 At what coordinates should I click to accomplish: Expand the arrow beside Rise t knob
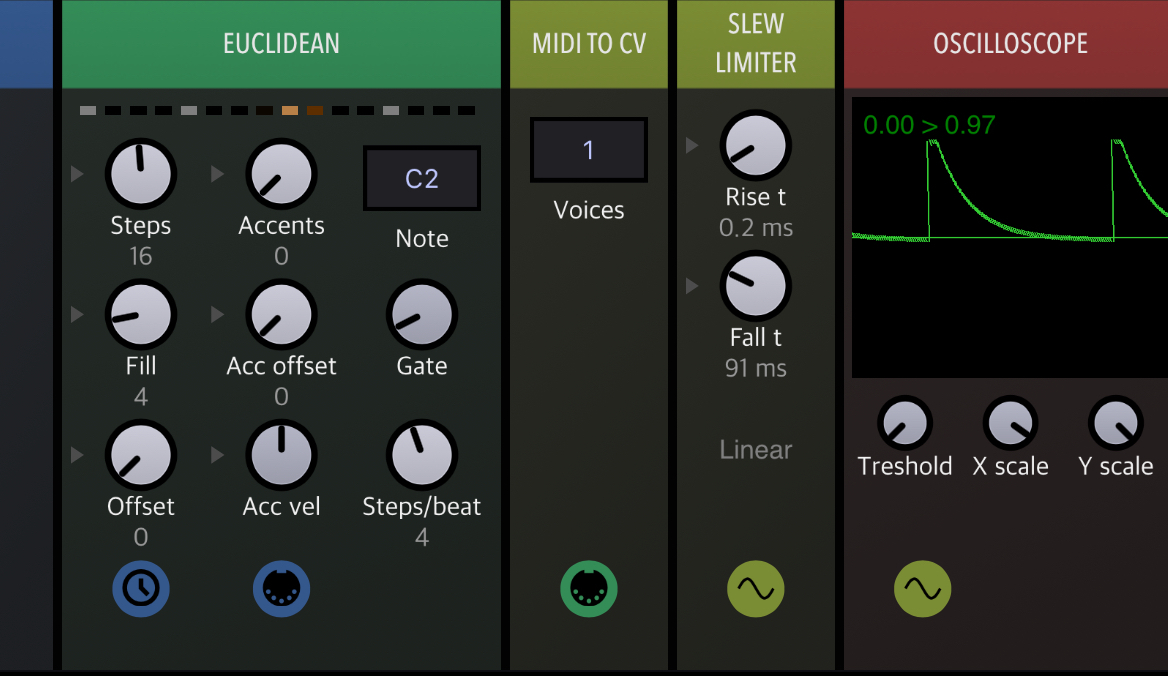tap(692, 145)
